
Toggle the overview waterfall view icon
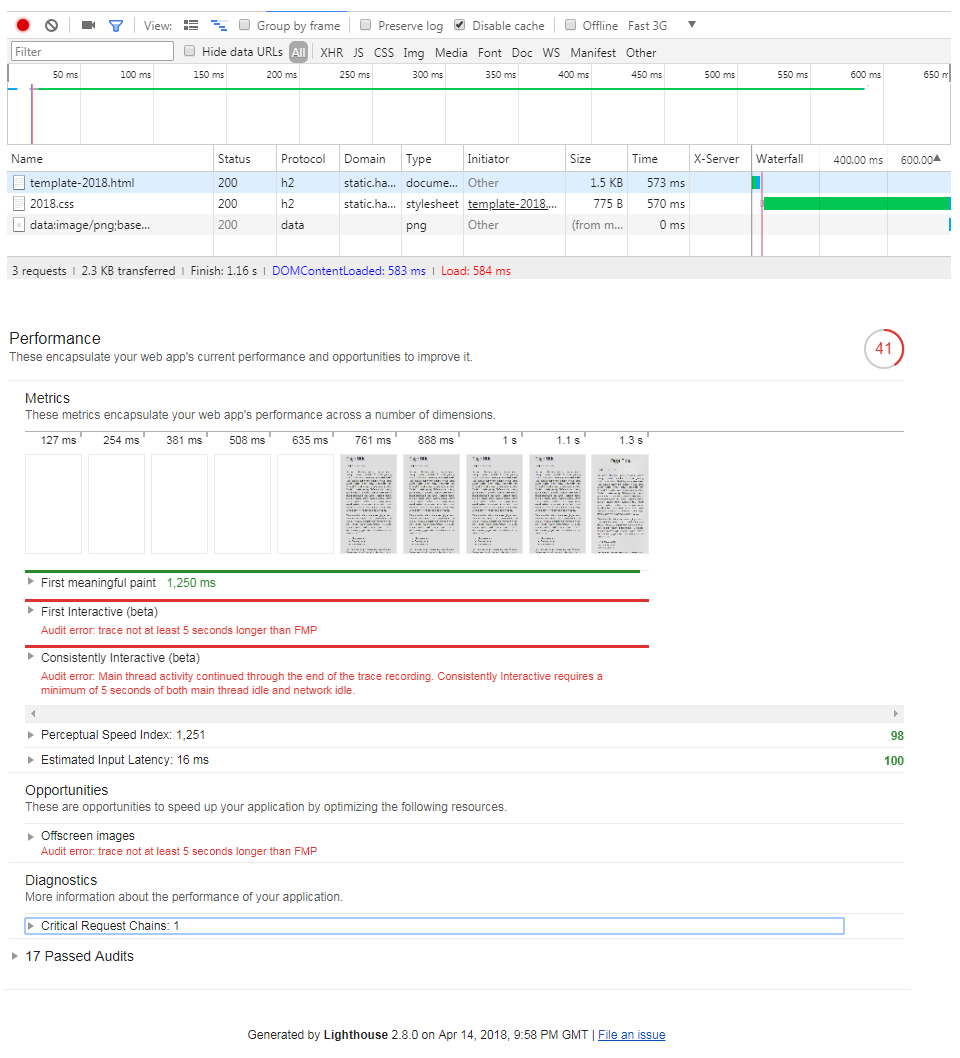coord(219,26)
